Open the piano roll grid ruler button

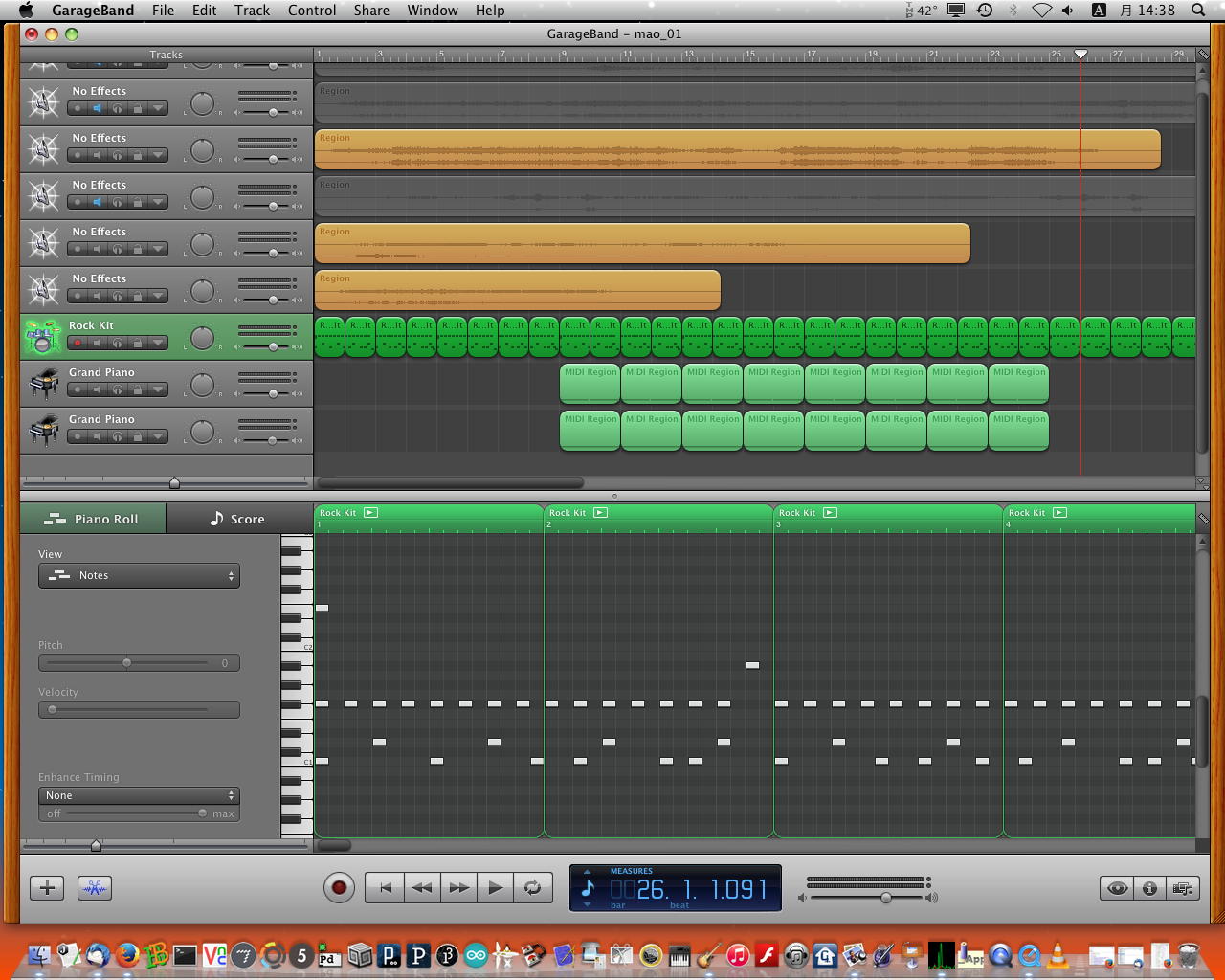point(1203,519)
